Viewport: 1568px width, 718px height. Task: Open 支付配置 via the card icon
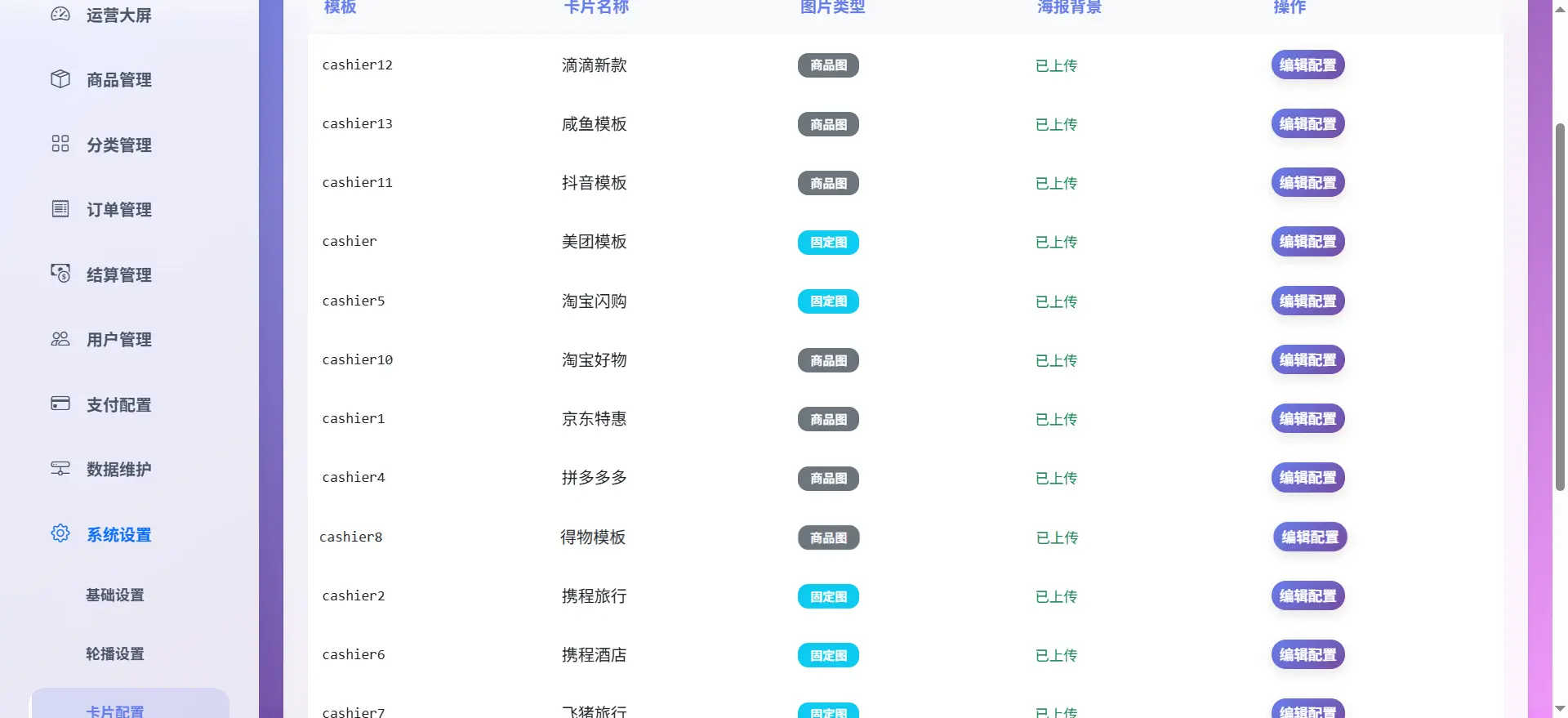[60, 403]
